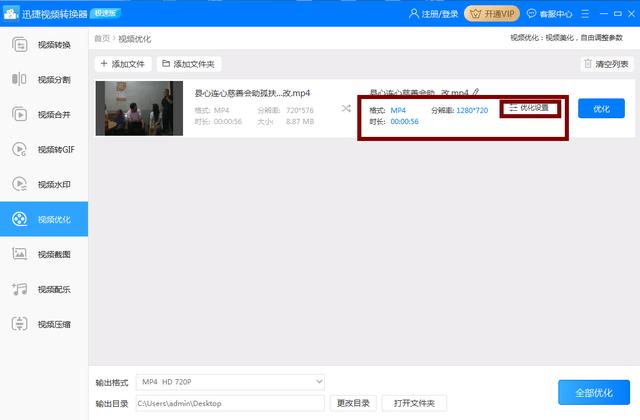Open 优化设置 optimization settings
The width and height of the screenshot is (640, 420).
coord(529,108)
